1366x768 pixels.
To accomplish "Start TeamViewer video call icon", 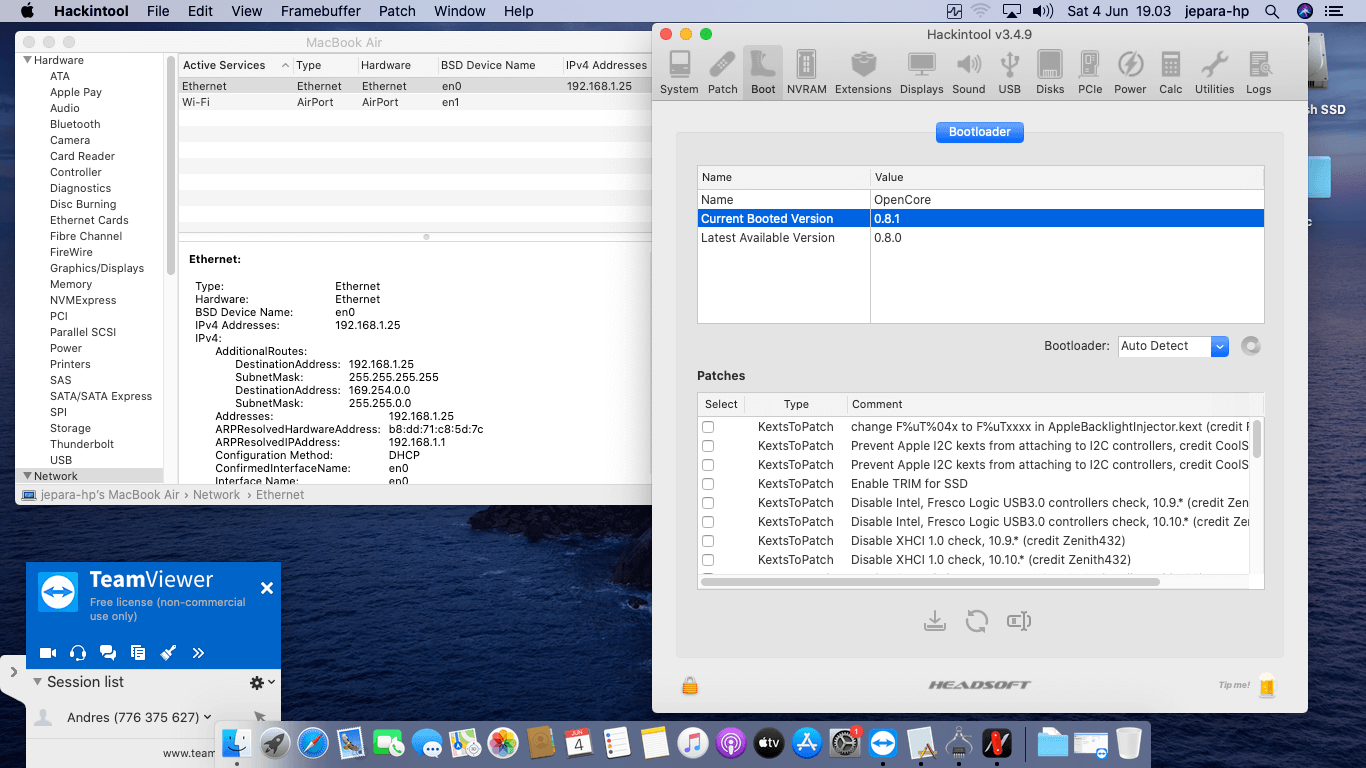I will (x=47, y=653).
